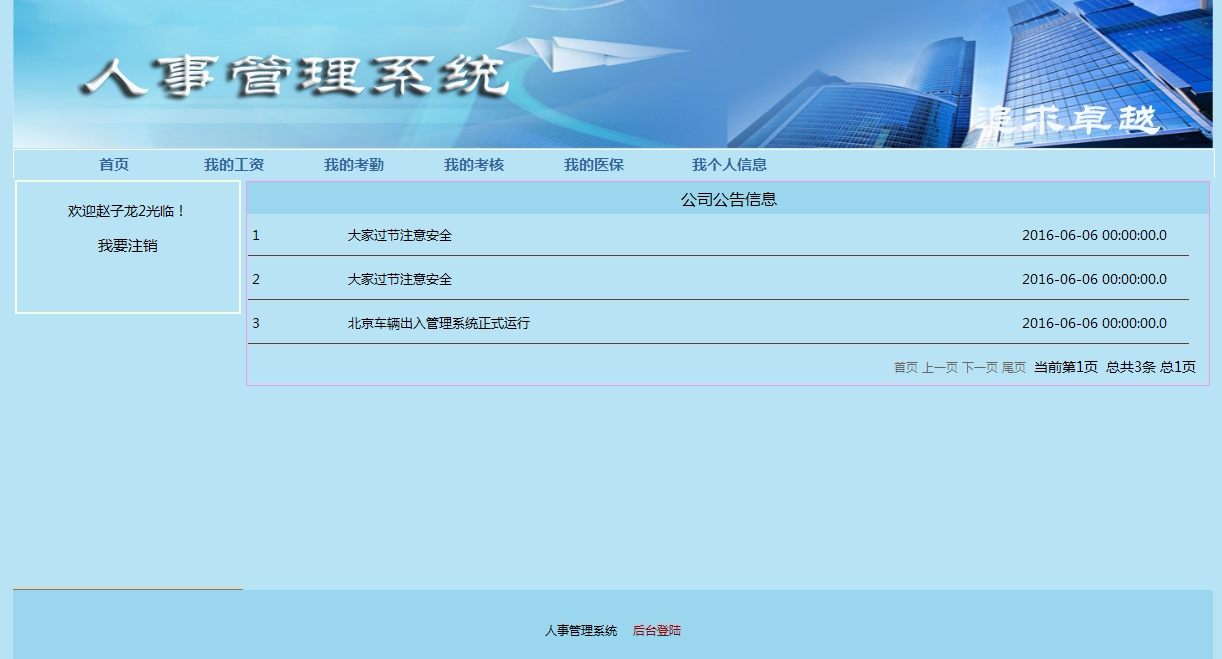Open 后台登陆 admin login link

tap(656, 630)
